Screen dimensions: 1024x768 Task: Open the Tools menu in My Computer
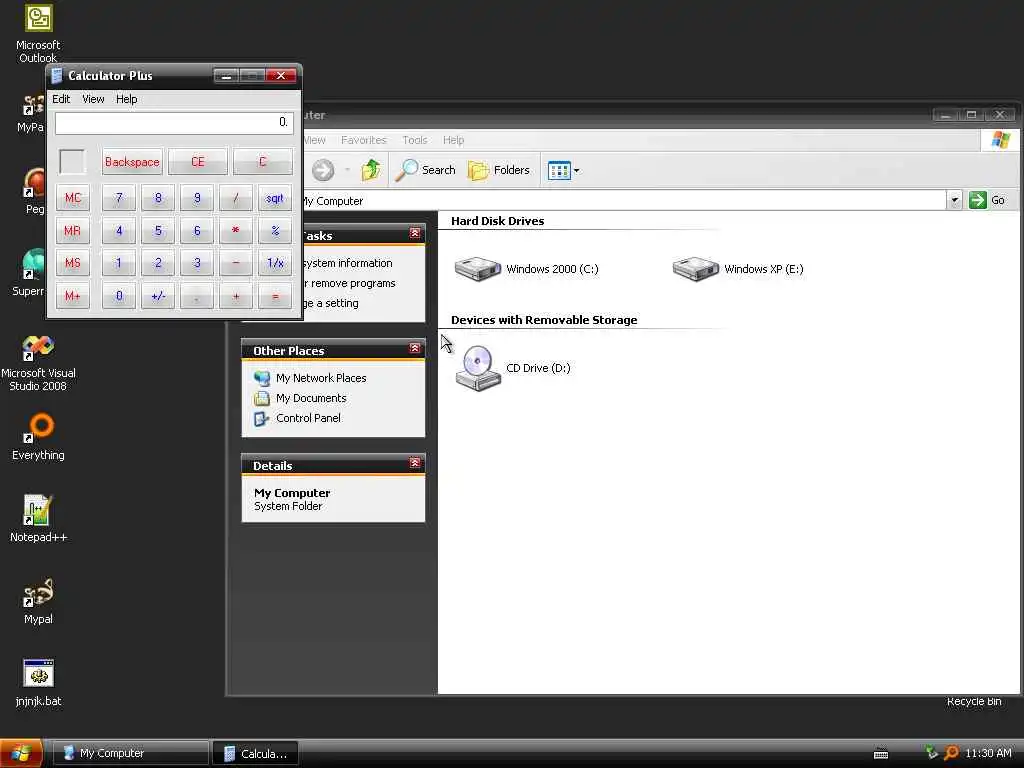coord(414,140)
